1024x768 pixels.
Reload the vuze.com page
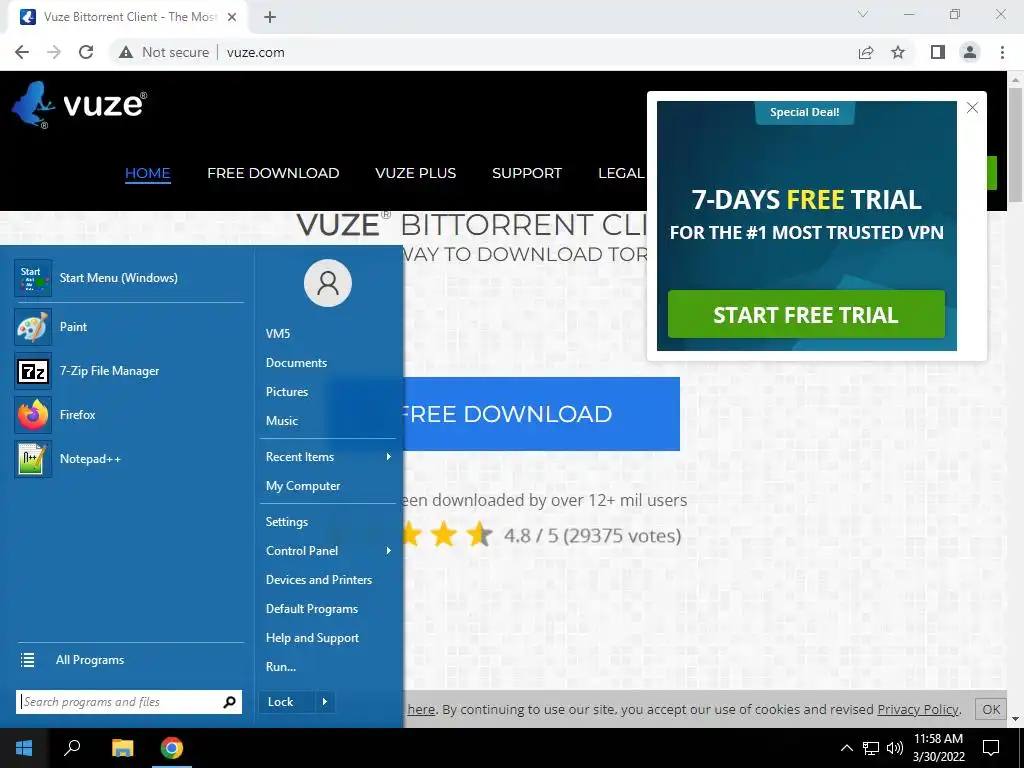click(86, 52)
